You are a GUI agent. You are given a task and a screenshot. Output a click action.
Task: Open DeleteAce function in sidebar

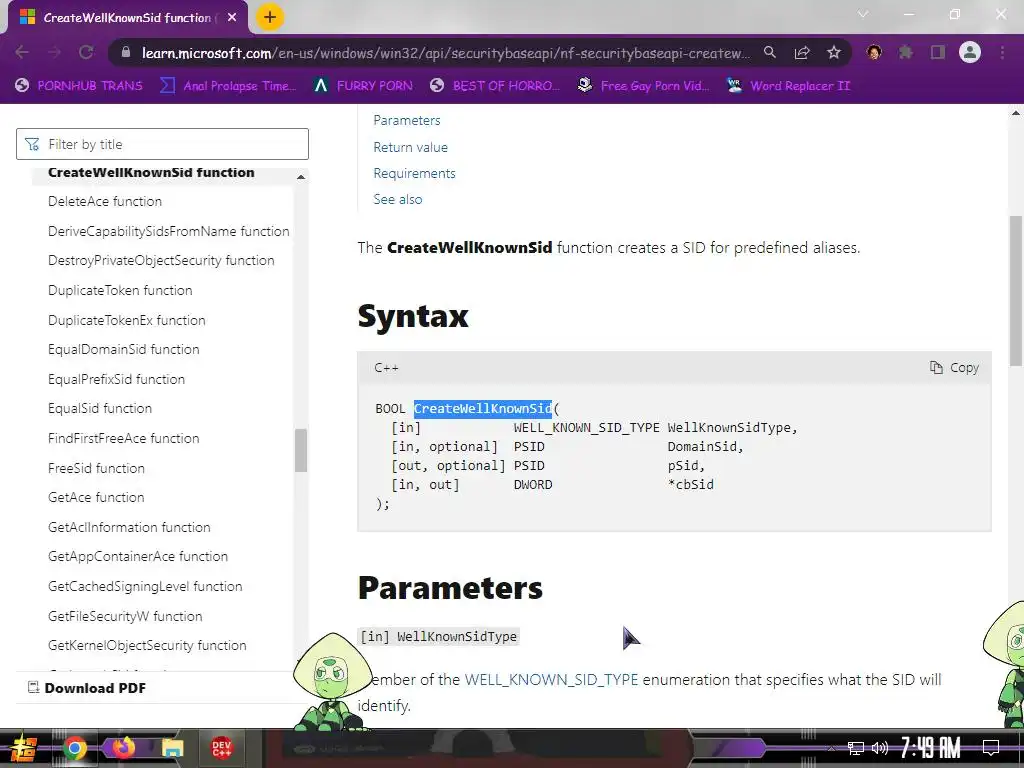click(x=104, y=201)
